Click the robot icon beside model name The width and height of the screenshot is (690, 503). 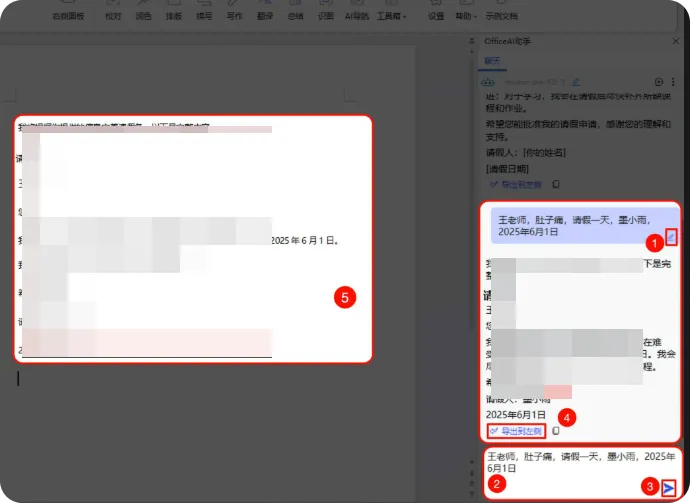coord(488,82)
